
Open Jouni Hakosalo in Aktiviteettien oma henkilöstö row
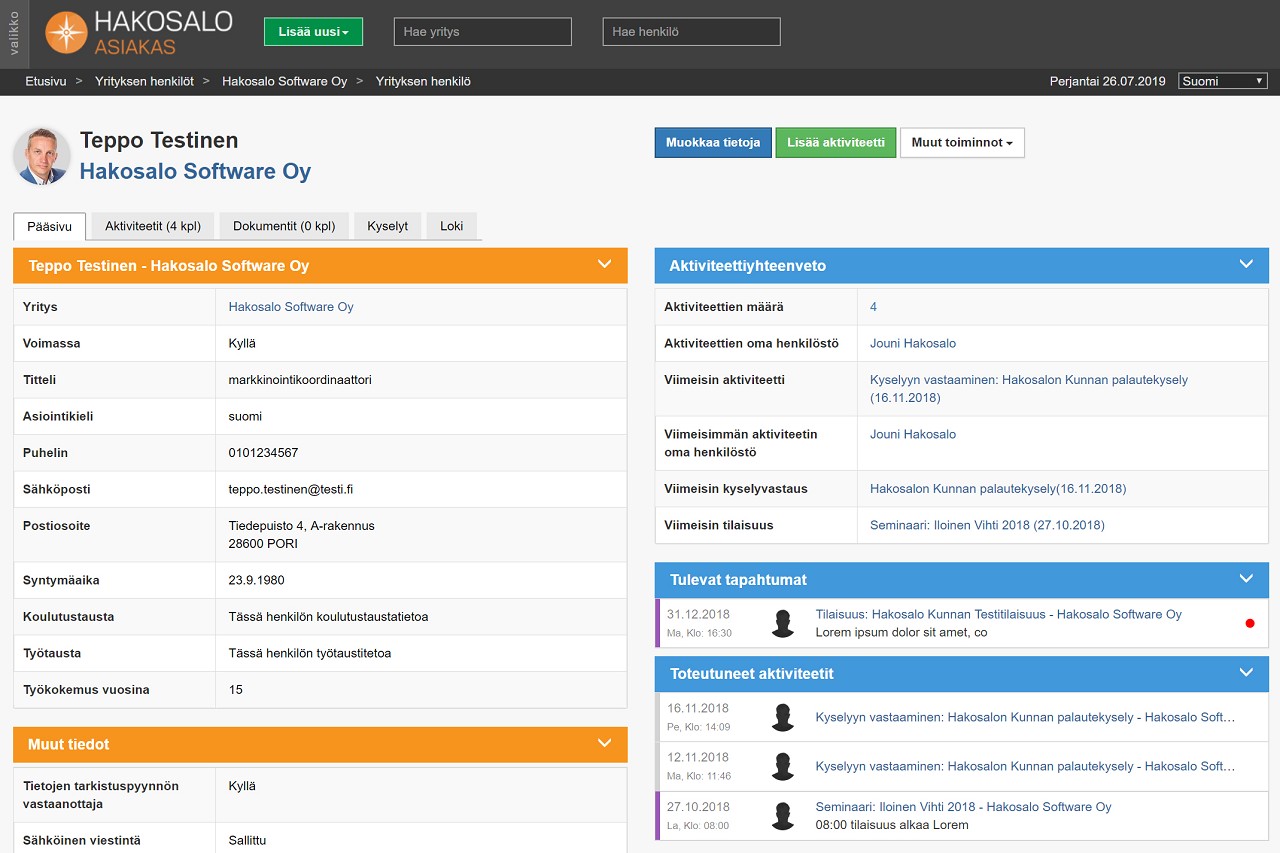[913, 343]
